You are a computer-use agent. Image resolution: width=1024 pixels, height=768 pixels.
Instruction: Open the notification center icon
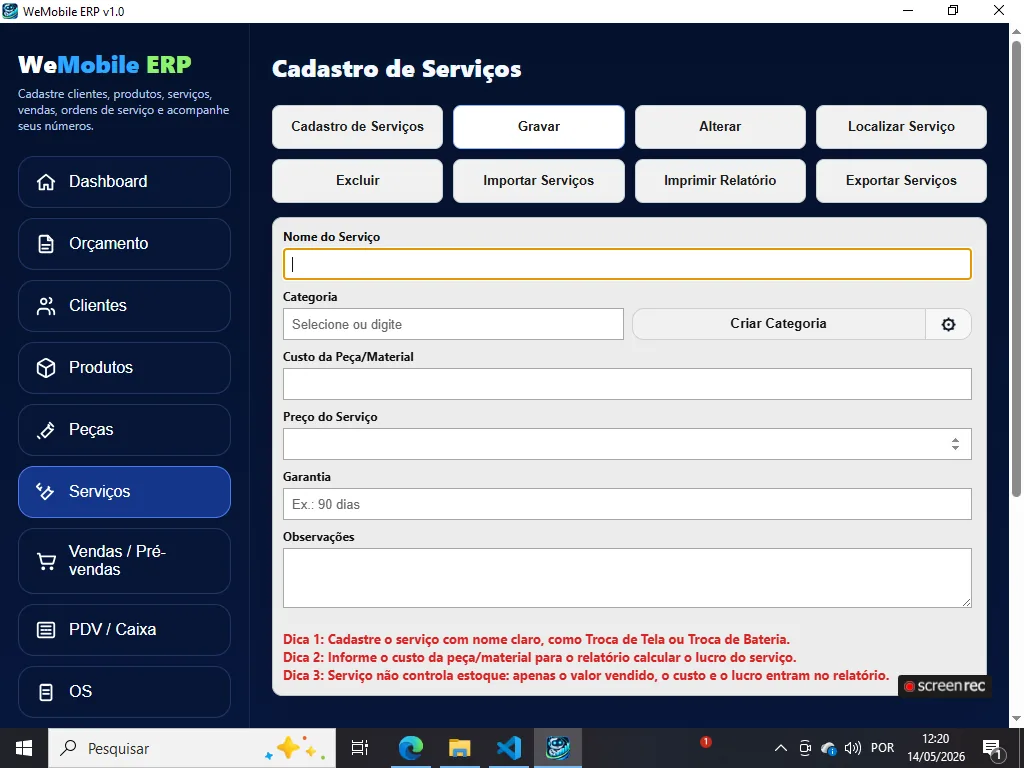point(992,749)
